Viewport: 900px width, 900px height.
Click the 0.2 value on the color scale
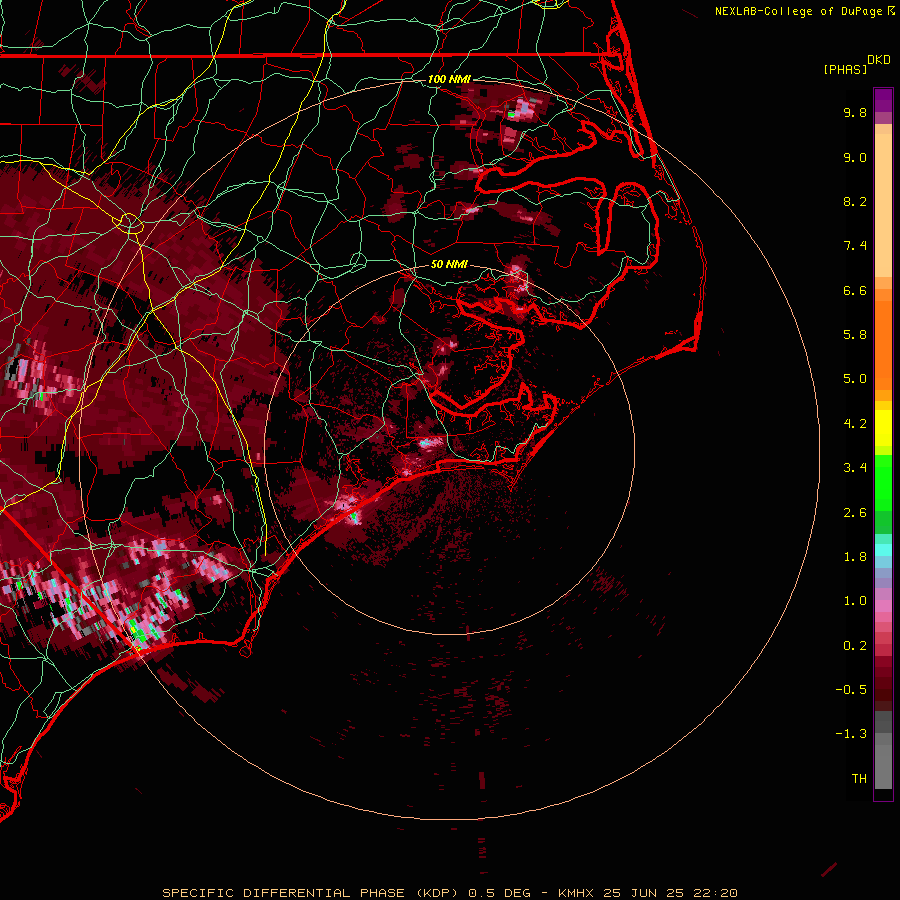pos(855,646)
